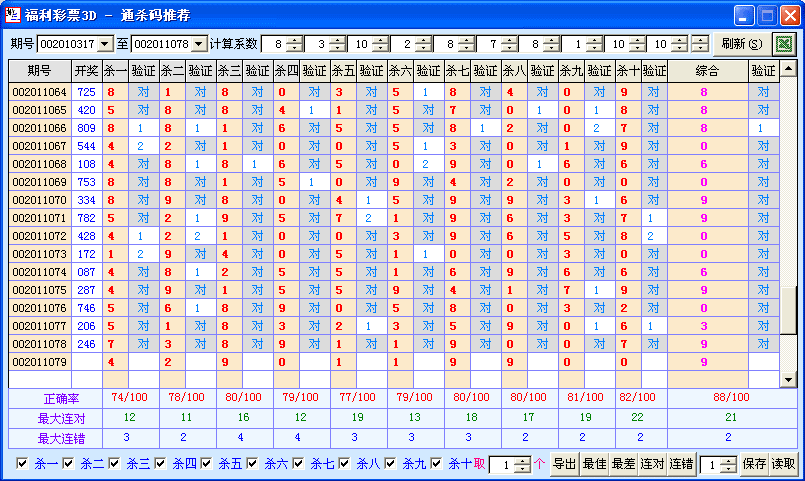Screen dimensions: 805x481
Task: Click the 杀五 column header
Action: [x=343, y=71]
